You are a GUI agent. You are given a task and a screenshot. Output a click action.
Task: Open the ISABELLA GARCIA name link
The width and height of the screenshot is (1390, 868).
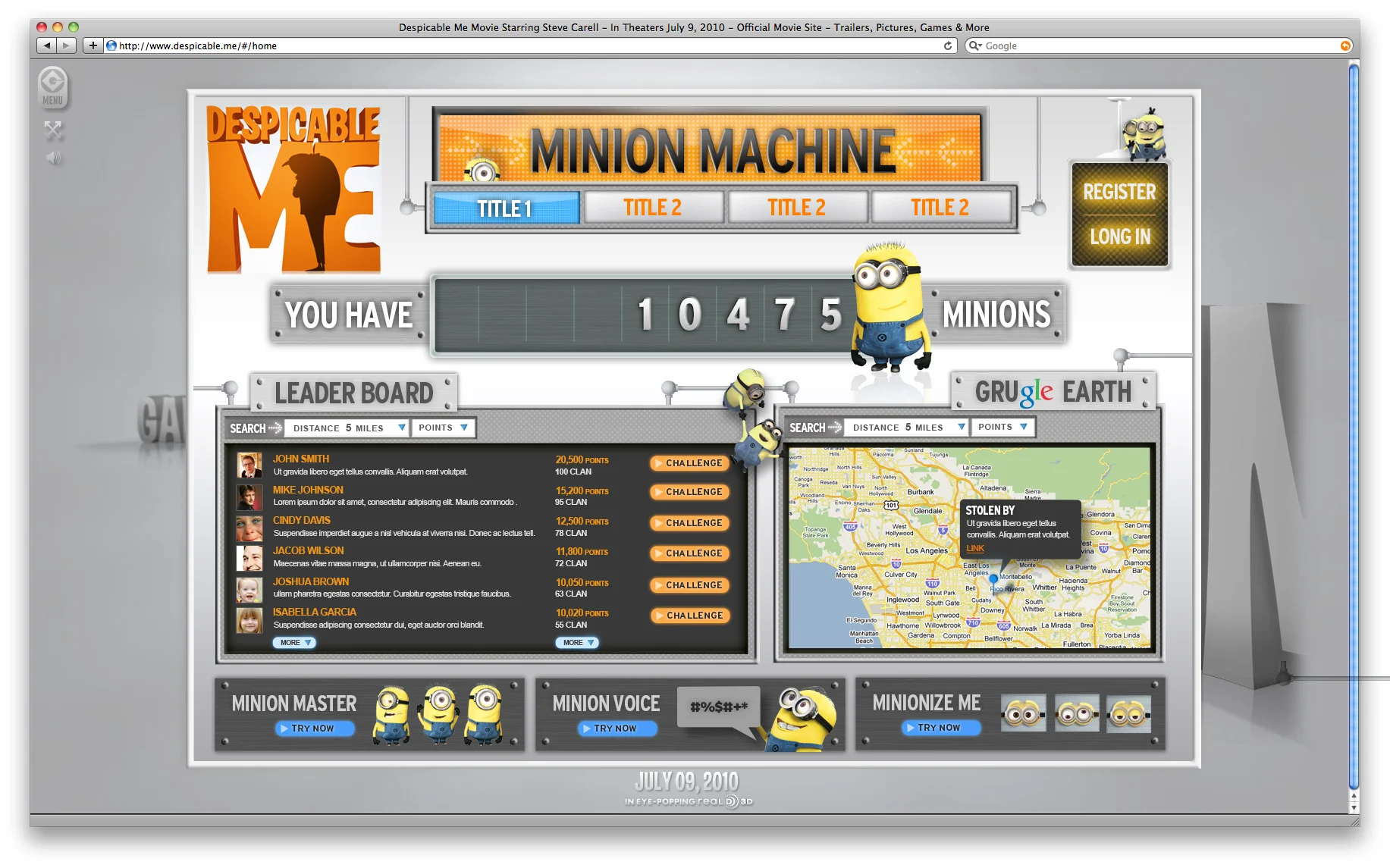(x=315, y=612)
